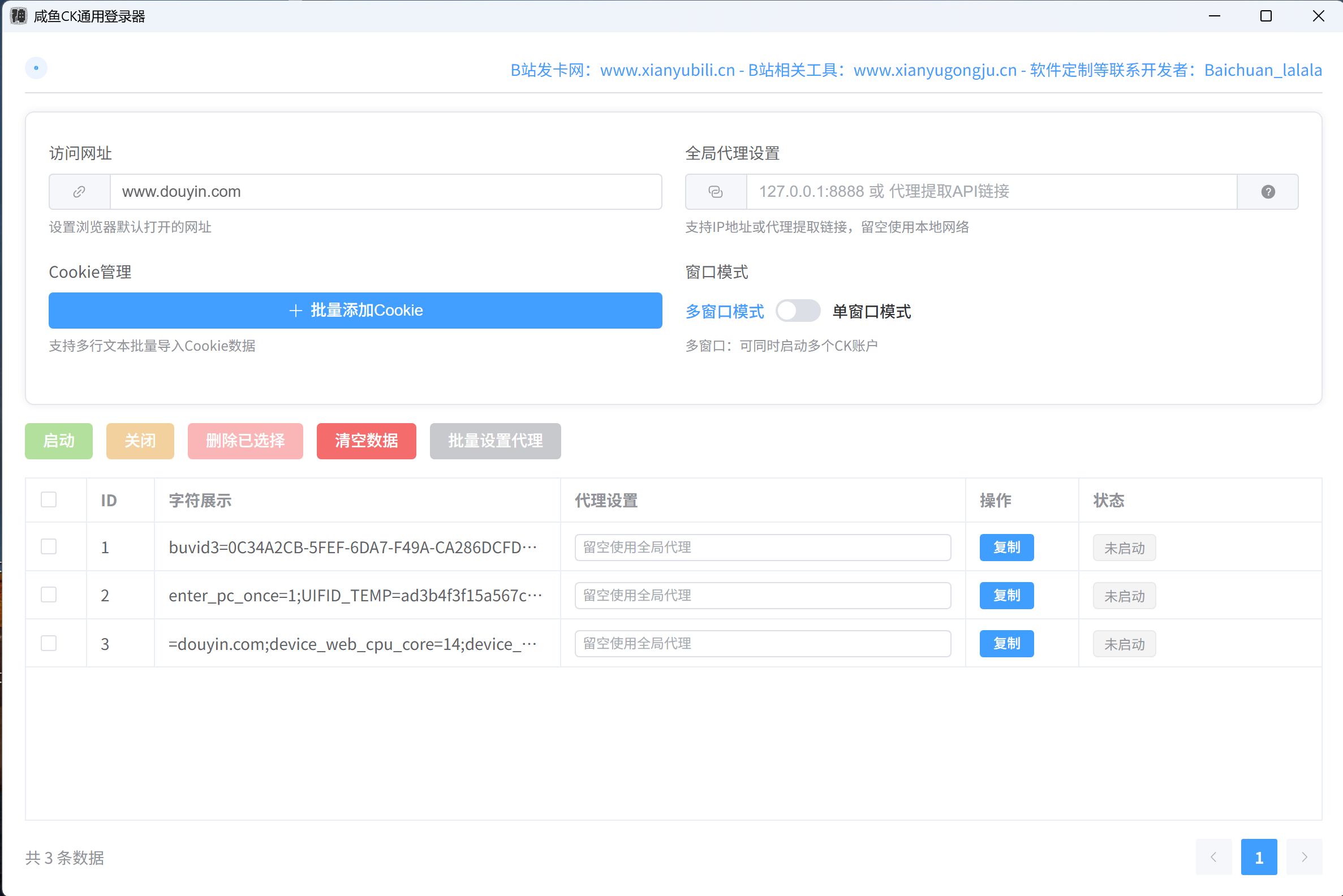This screenshot has width=1343, height=896.
Task: Click the red 清空数据 button
Action: (x=367, y=441)
